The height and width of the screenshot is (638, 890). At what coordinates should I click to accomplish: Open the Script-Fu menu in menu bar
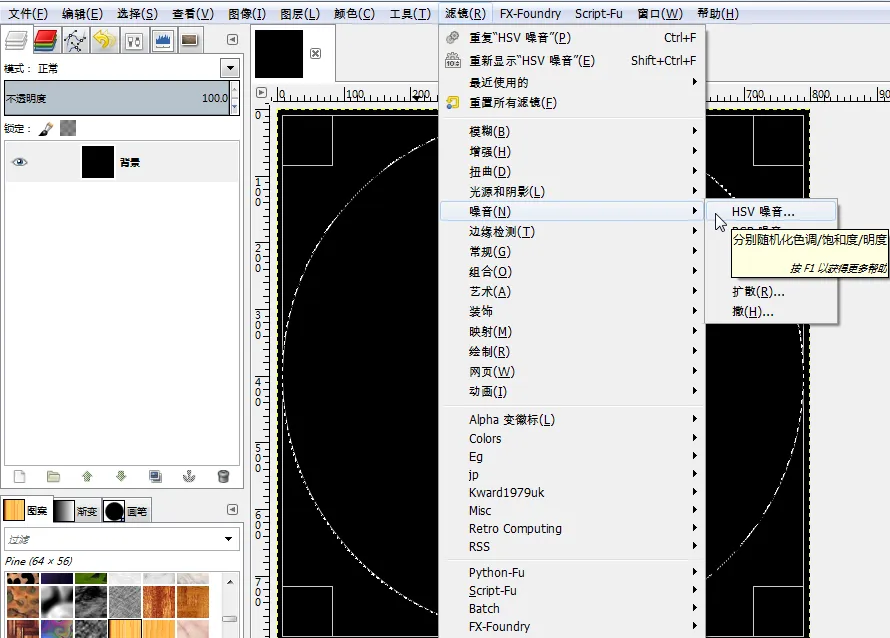click(598, 14)
